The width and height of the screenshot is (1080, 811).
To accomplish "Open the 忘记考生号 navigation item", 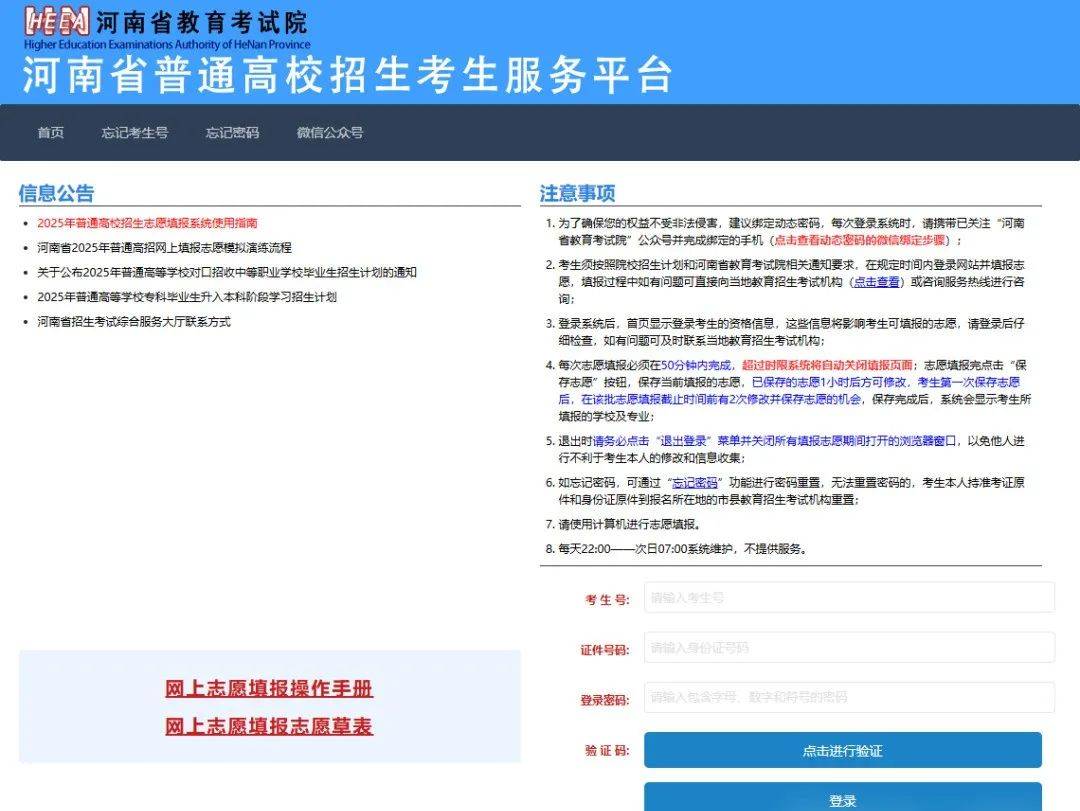I will tap(135, 132).
